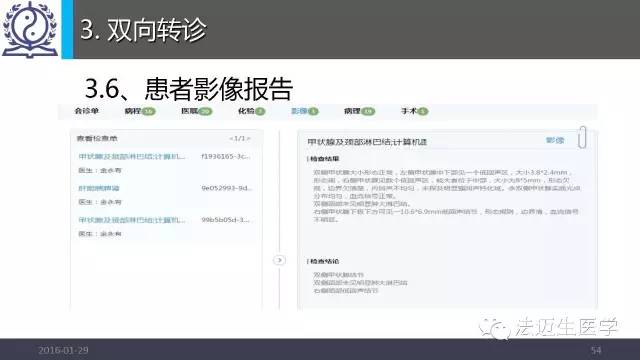Click the green badge next to 化验
Viewport: 640px width, 360px height.
260,111
